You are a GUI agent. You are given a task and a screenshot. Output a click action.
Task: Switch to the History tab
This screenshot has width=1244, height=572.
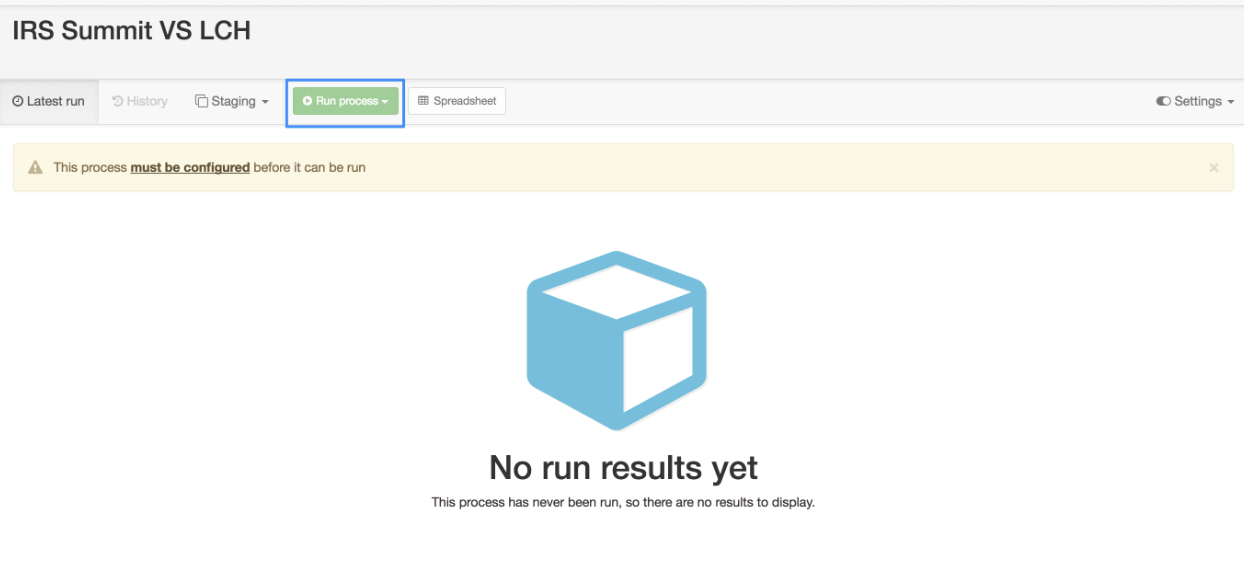[x=140, y=101]
